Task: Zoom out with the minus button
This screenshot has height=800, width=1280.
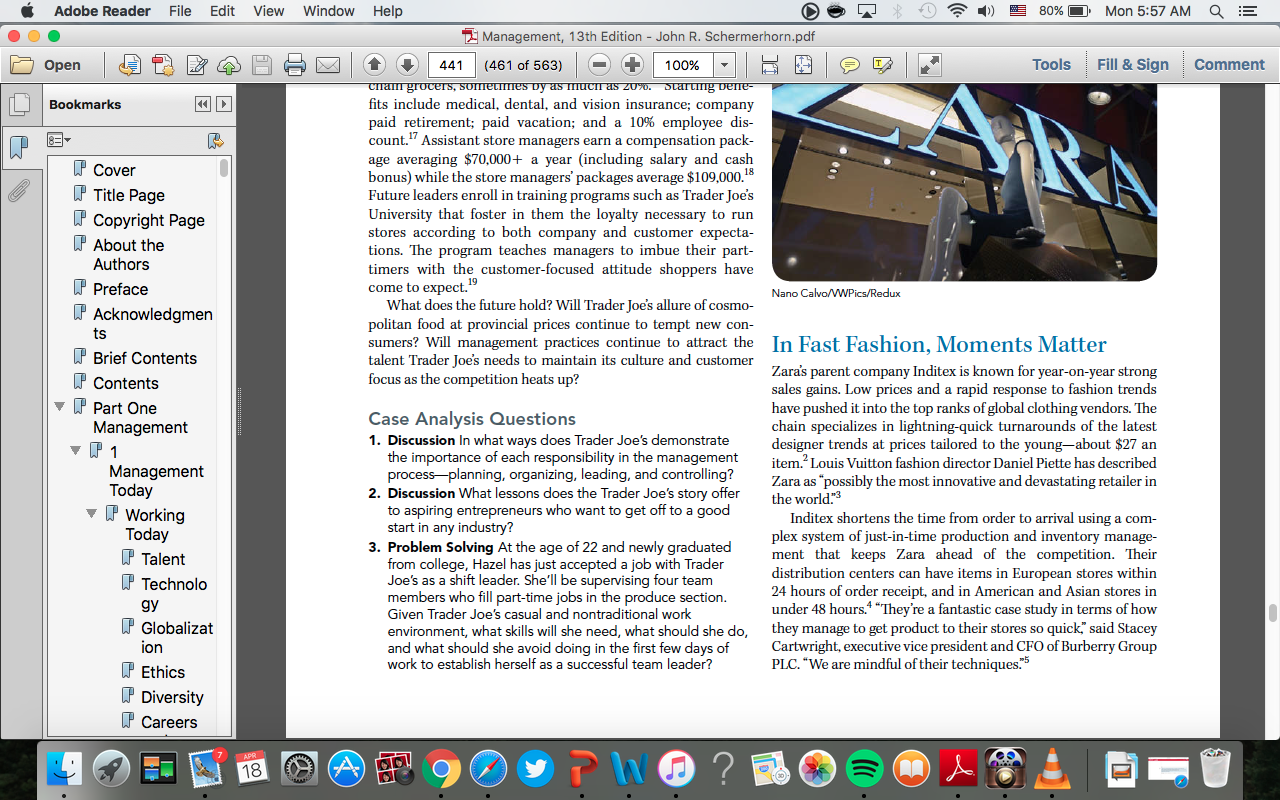Action: point(599,65)
